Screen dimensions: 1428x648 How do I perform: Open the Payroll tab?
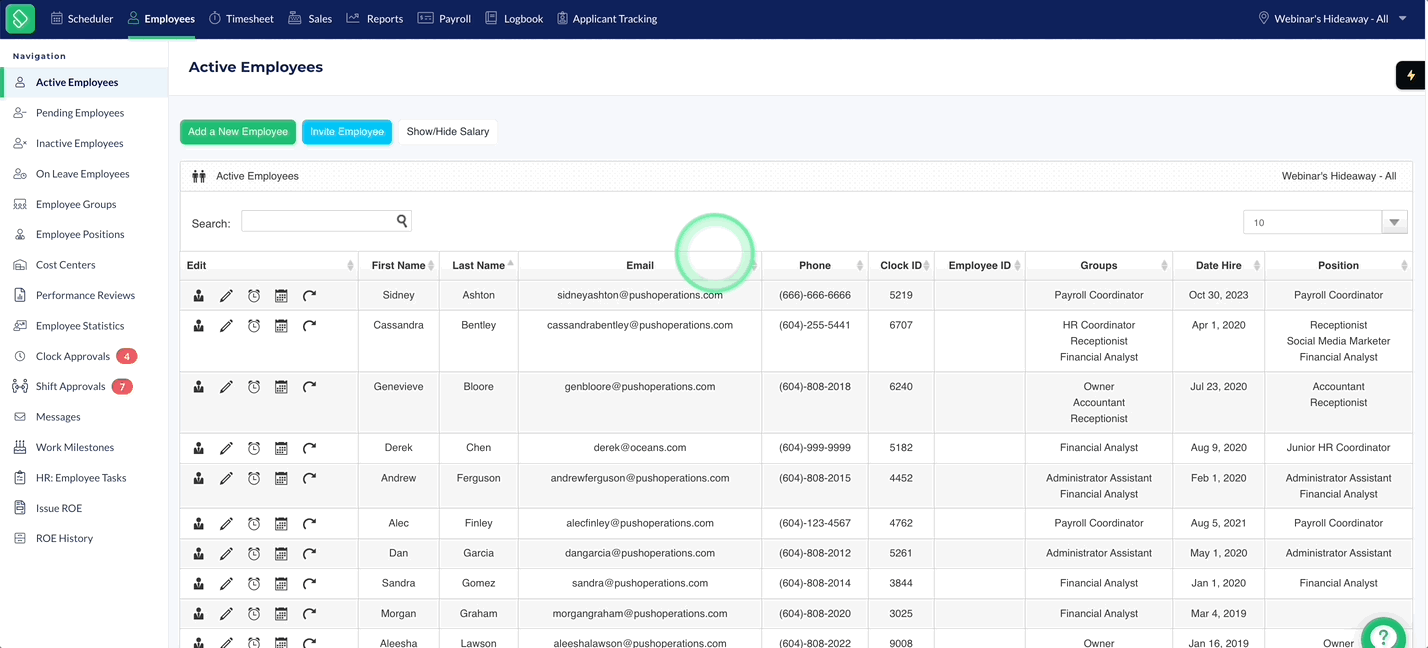tap(444, 18)
